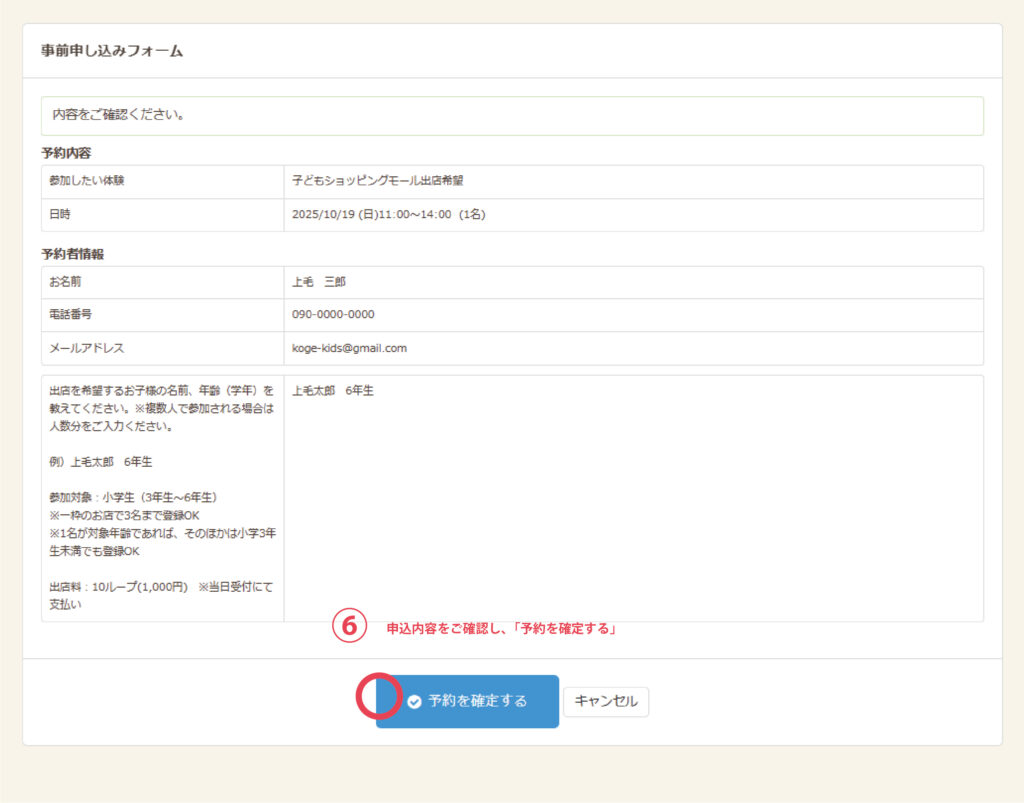
Task: Click the 電話番号 label cell
Action: [163, 315]
